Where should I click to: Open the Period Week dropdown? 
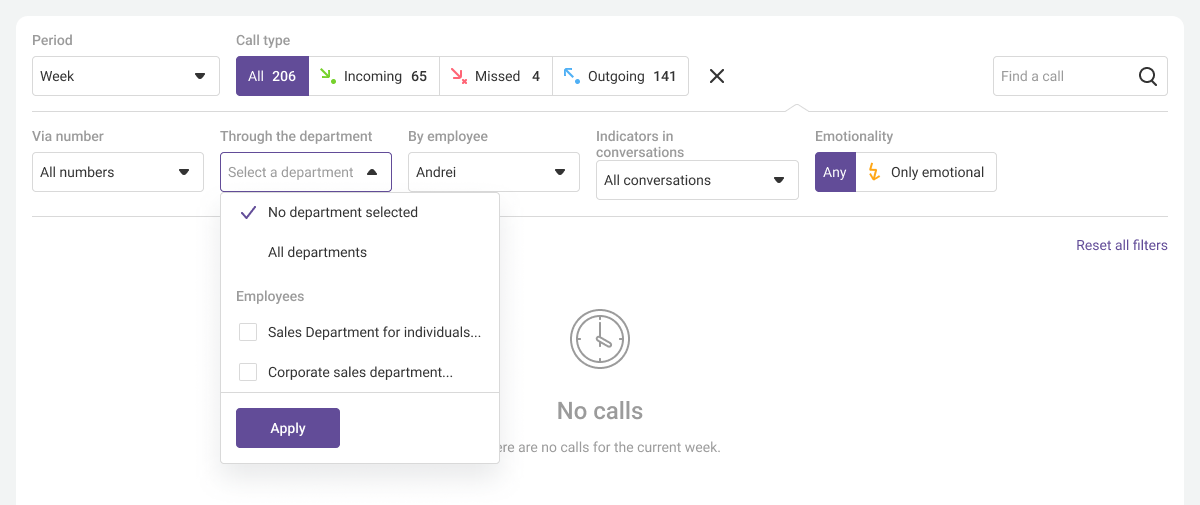(126, 76)
